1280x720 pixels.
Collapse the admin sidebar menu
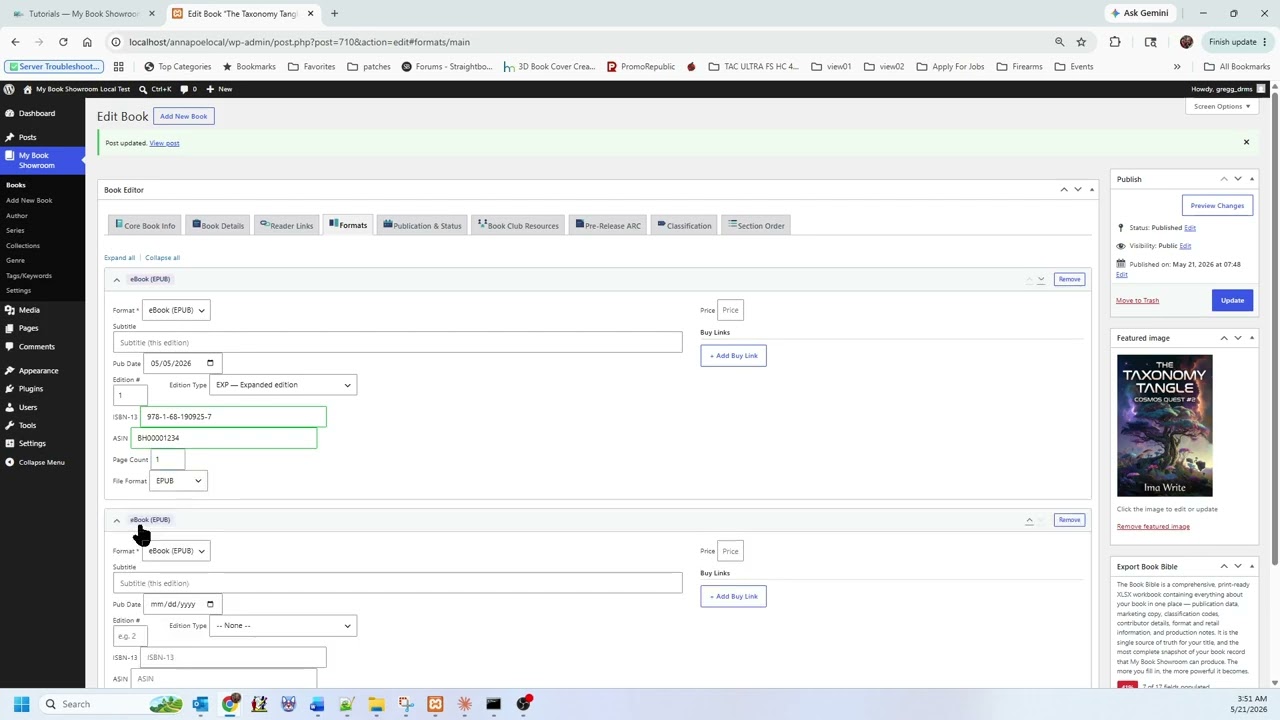pos(41,462)
